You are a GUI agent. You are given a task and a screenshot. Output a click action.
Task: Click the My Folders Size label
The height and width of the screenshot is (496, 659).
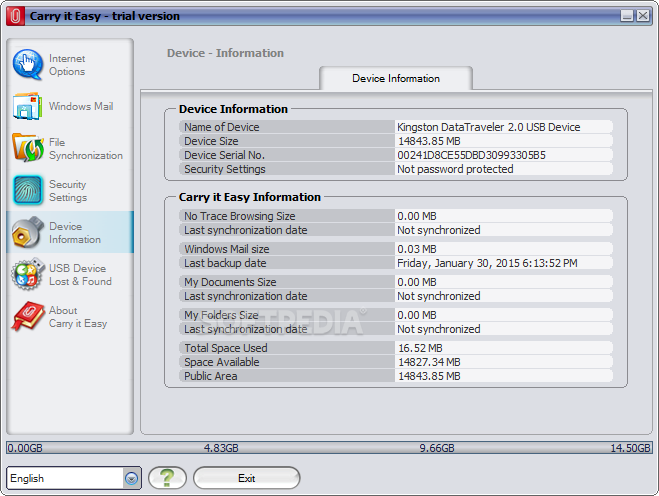pyautogui.click(x=221, y=315)
